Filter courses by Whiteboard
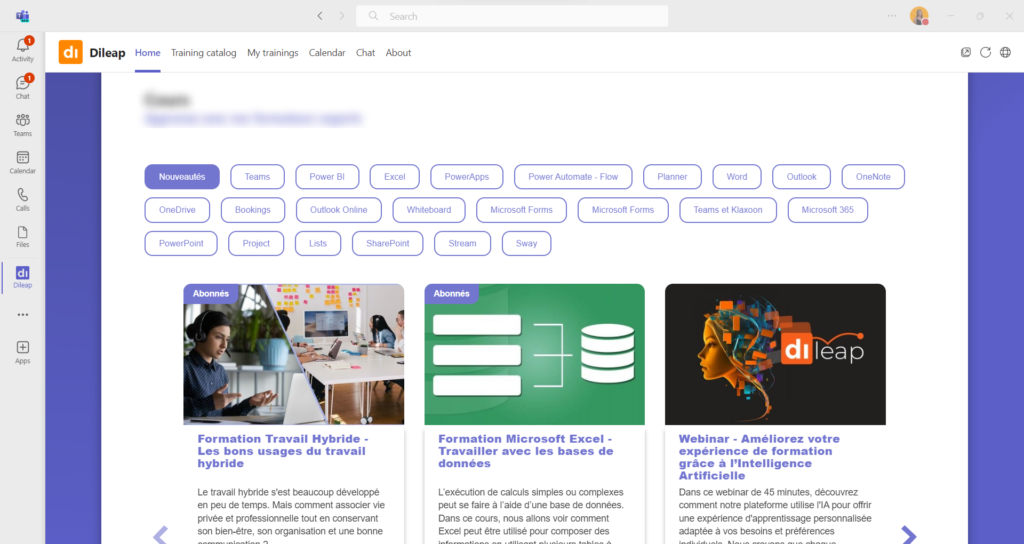 click(429, 210)
